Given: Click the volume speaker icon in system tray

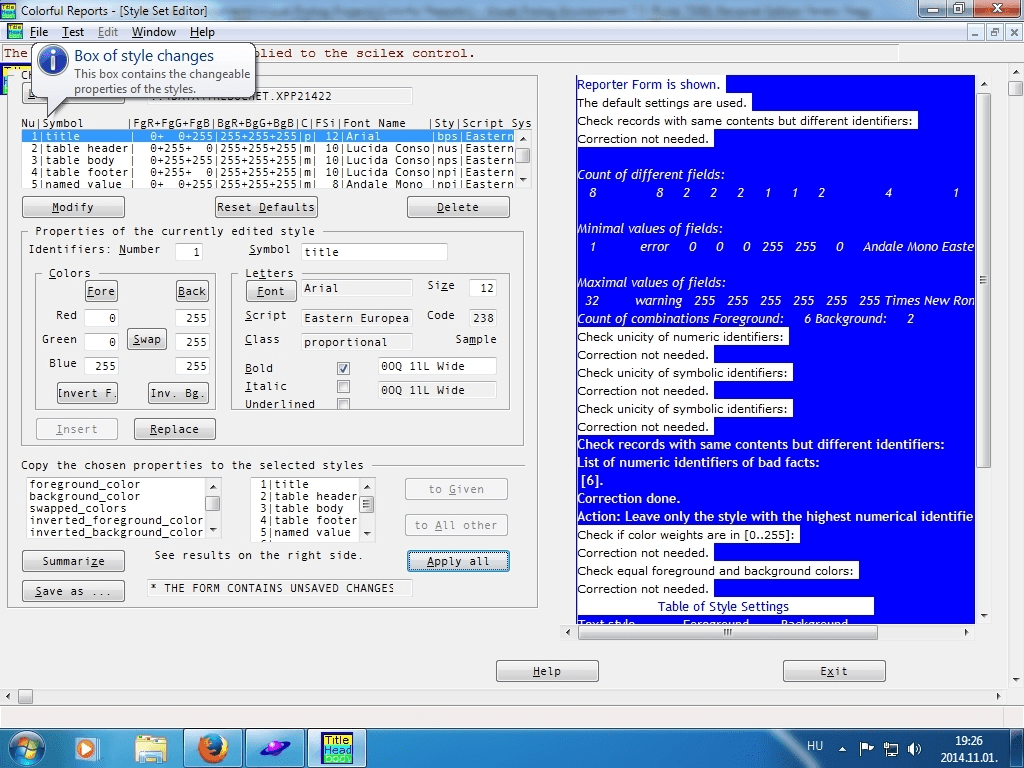Looking at the screenshot, I should click(x=915, y=748).
